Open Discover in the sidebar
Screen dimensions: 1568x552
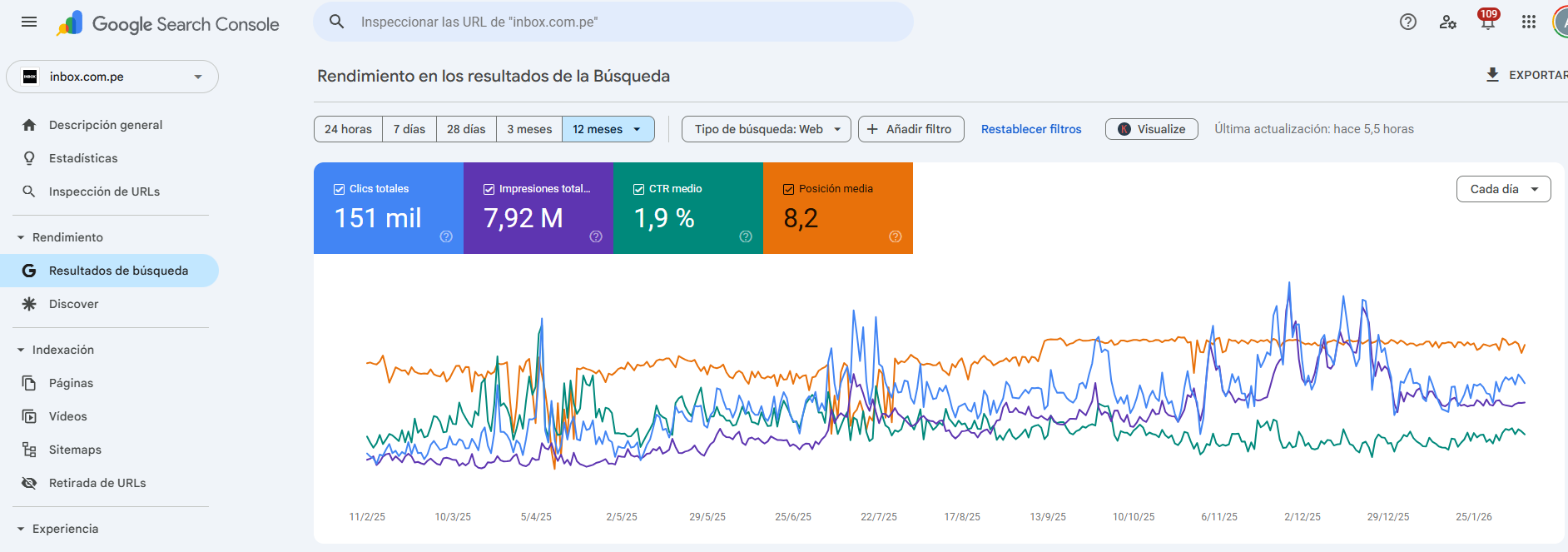point(73,304)
